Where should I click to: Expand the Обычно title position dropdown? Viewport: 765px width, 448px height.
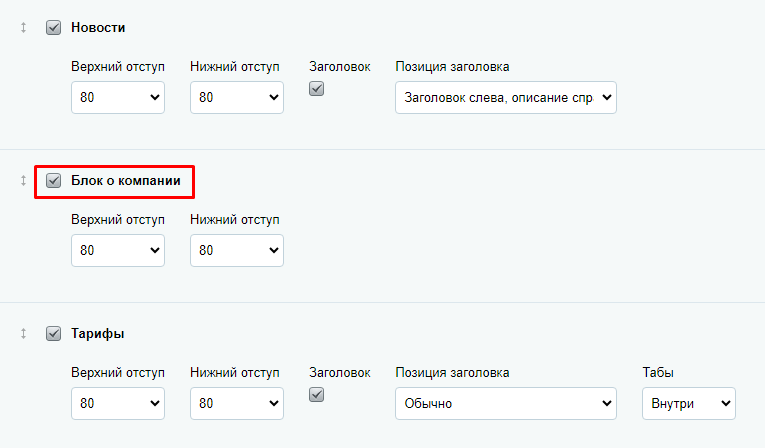point(506,404)
